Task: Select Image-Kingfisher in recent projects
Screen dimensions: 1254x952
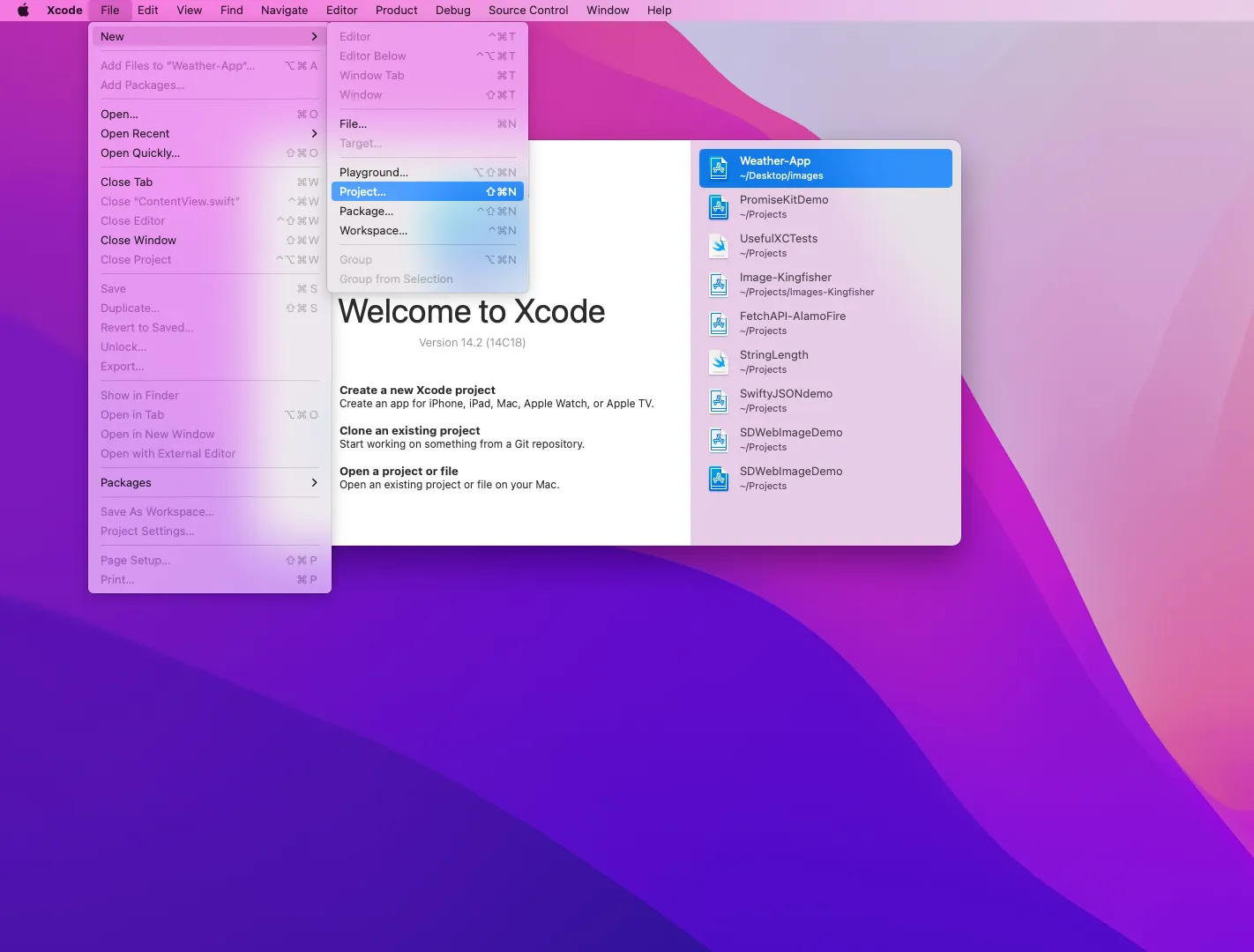Action: click(x=825, y=284)
